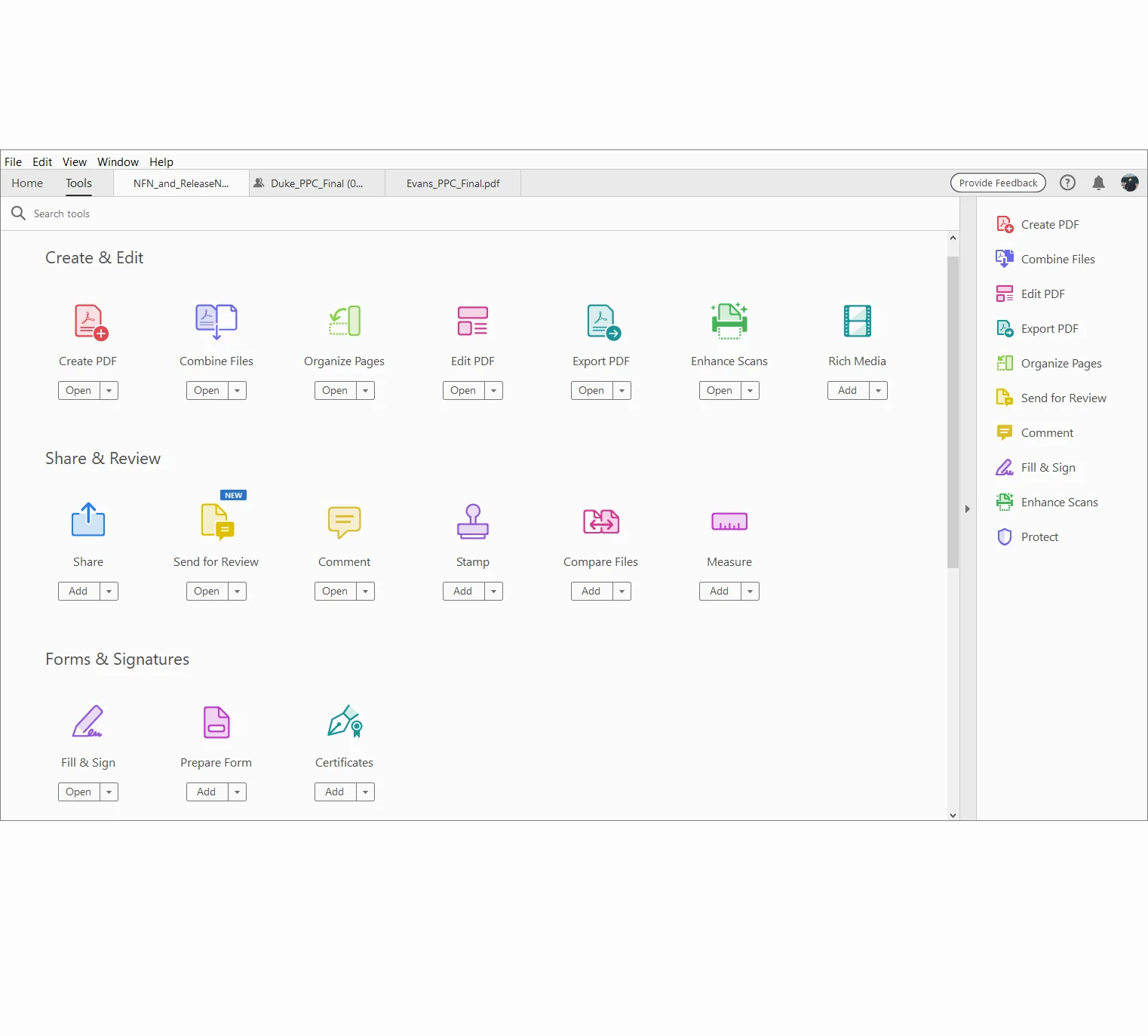Select the Prepare Form icon
Viewport: 1148px width, 1036px height.
pos(216,722)
